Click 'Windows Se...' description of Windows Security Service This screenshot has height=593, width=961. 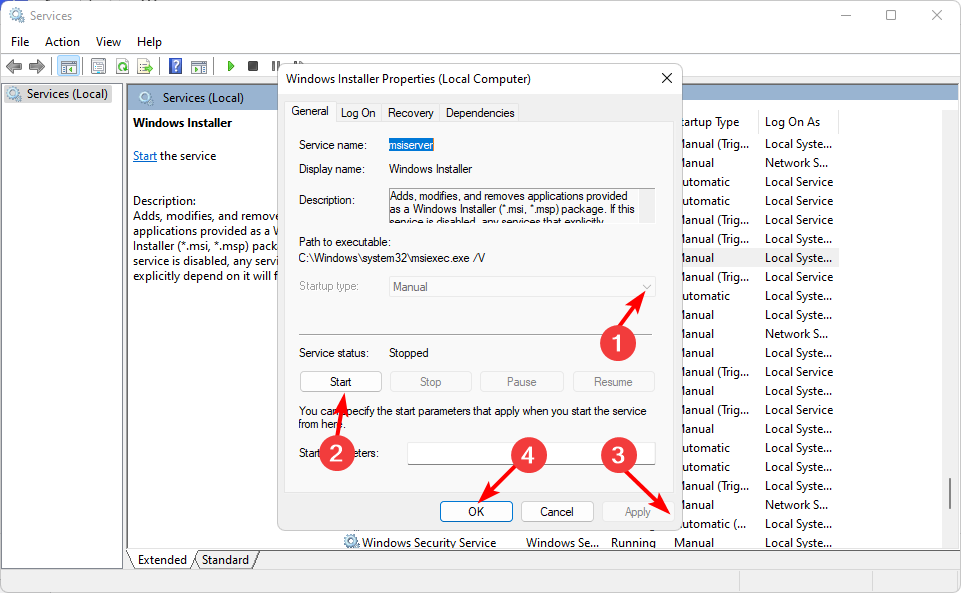click(562, 542)
